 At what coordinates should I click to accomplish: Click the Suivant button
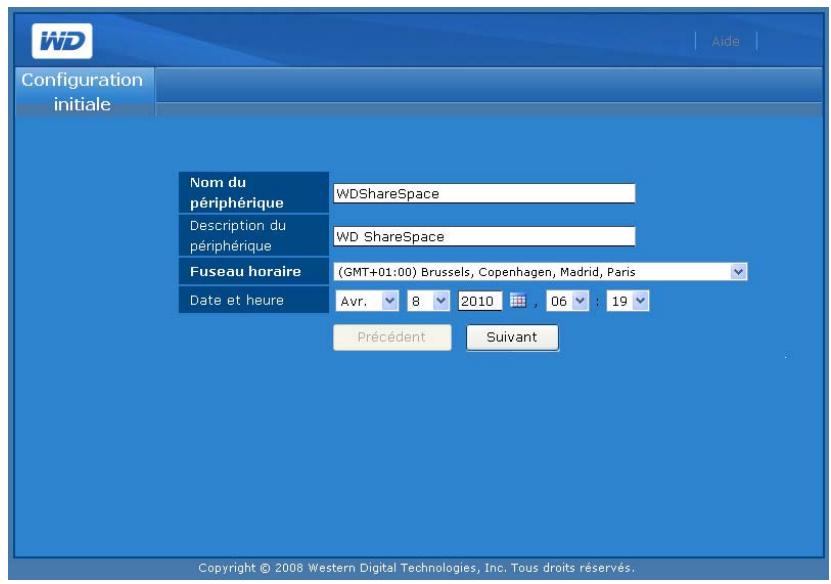point(512,337)
